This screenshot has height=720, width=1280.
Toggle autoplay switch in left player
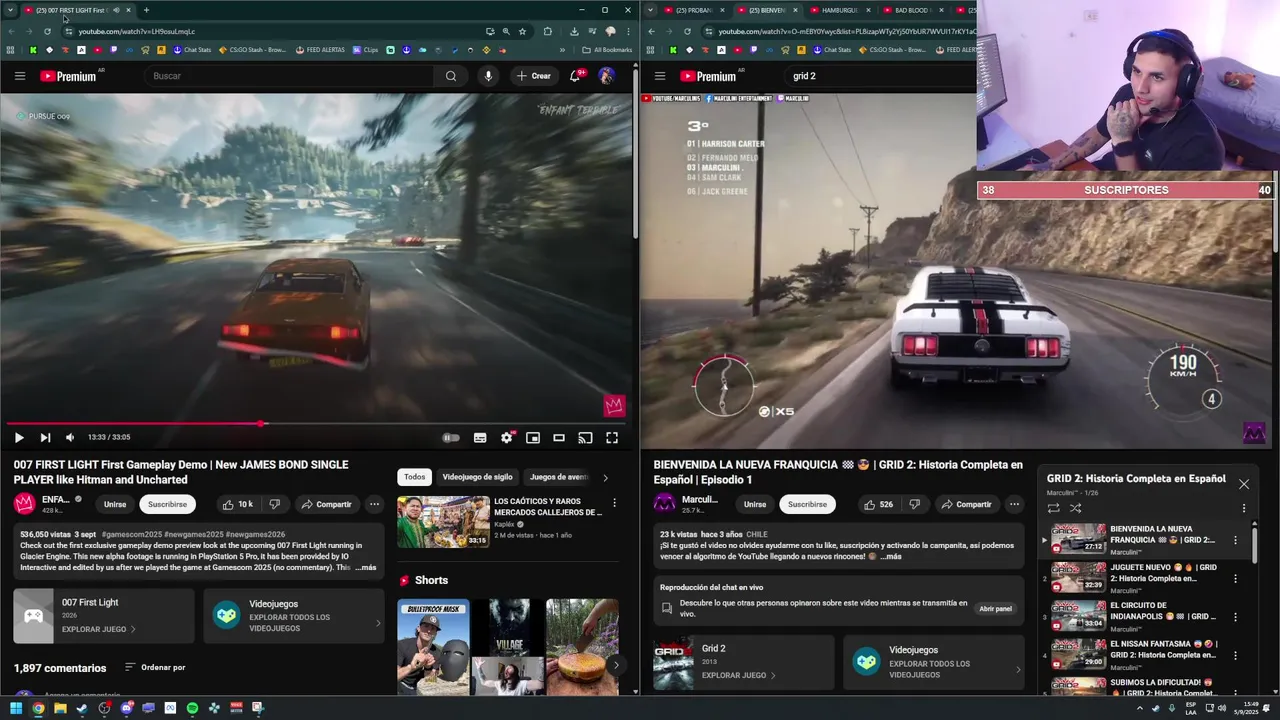(451, 437)
